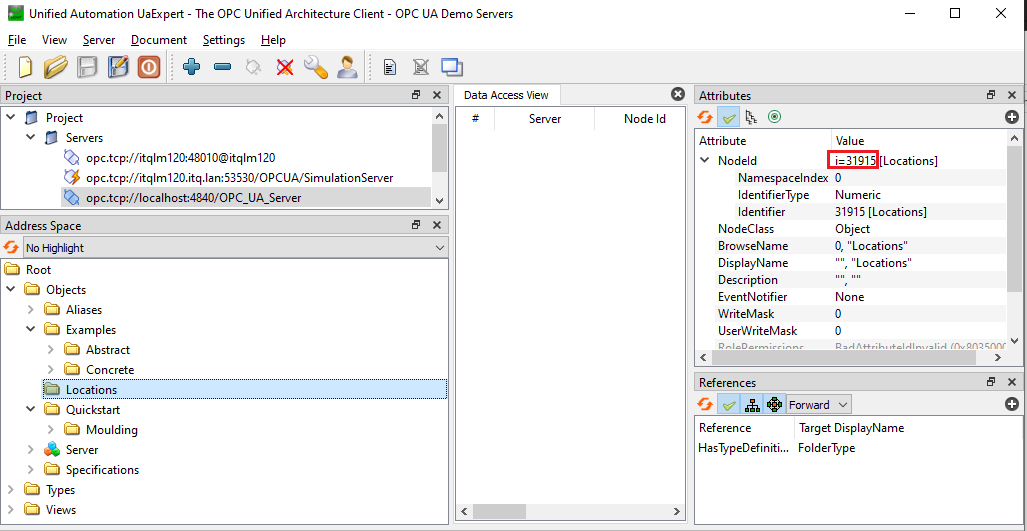Select server opc.tcp://itqlm120:48010@itqlm120

(x=180, y=158)
